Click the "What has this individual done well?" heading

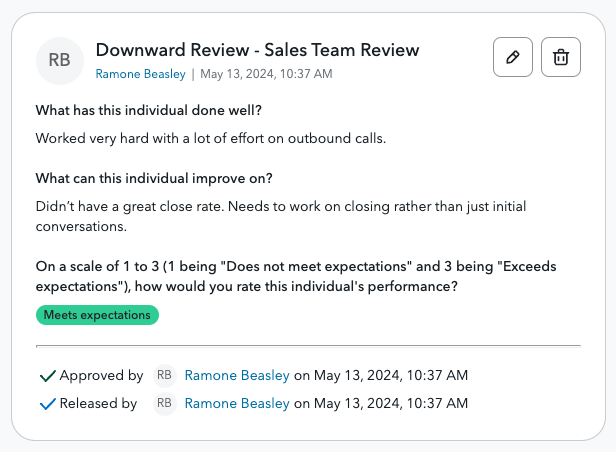148,110
